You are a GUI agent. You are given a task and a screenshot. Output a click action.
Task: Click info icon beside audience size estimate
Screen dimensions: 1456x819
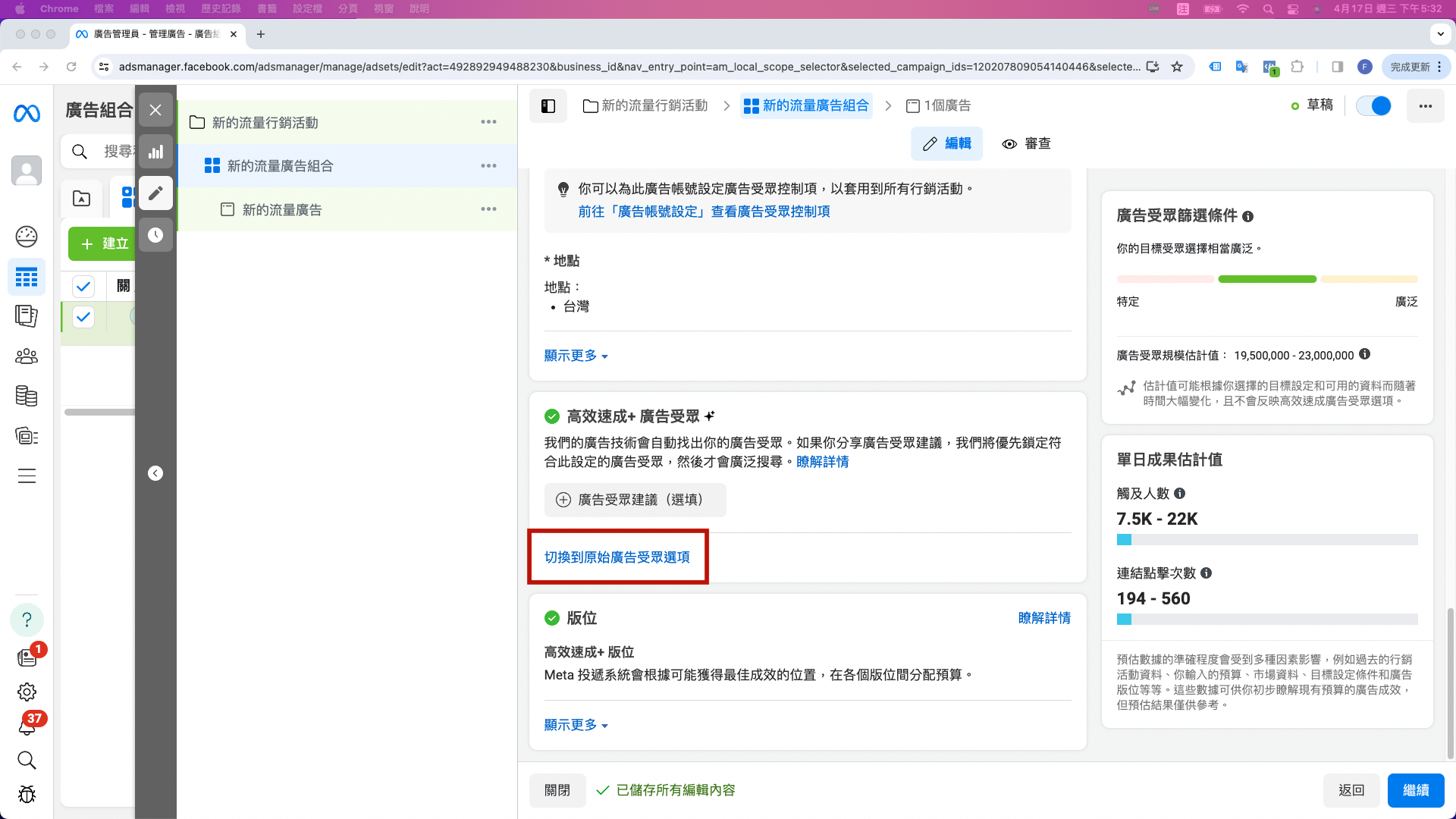(x=1365, y=354)
